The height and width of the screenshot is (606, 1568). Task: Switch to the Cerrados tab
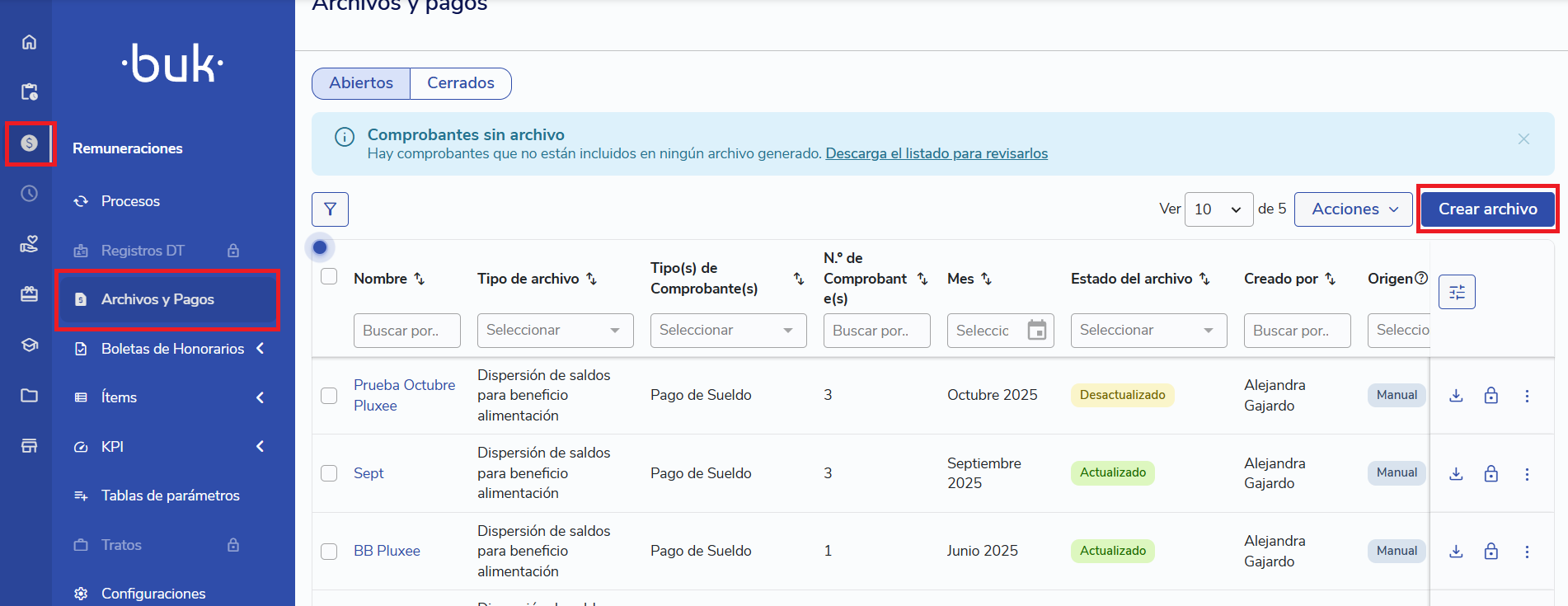(460, 83)
